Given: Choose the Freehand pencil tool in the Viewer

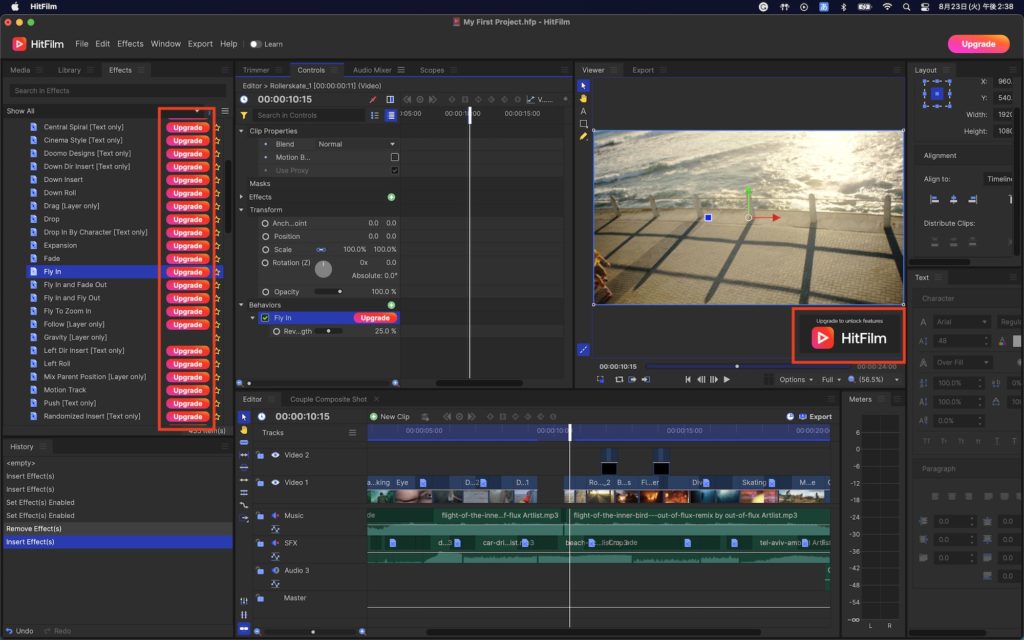Looking at the screenshot, I should pos(584,136).
